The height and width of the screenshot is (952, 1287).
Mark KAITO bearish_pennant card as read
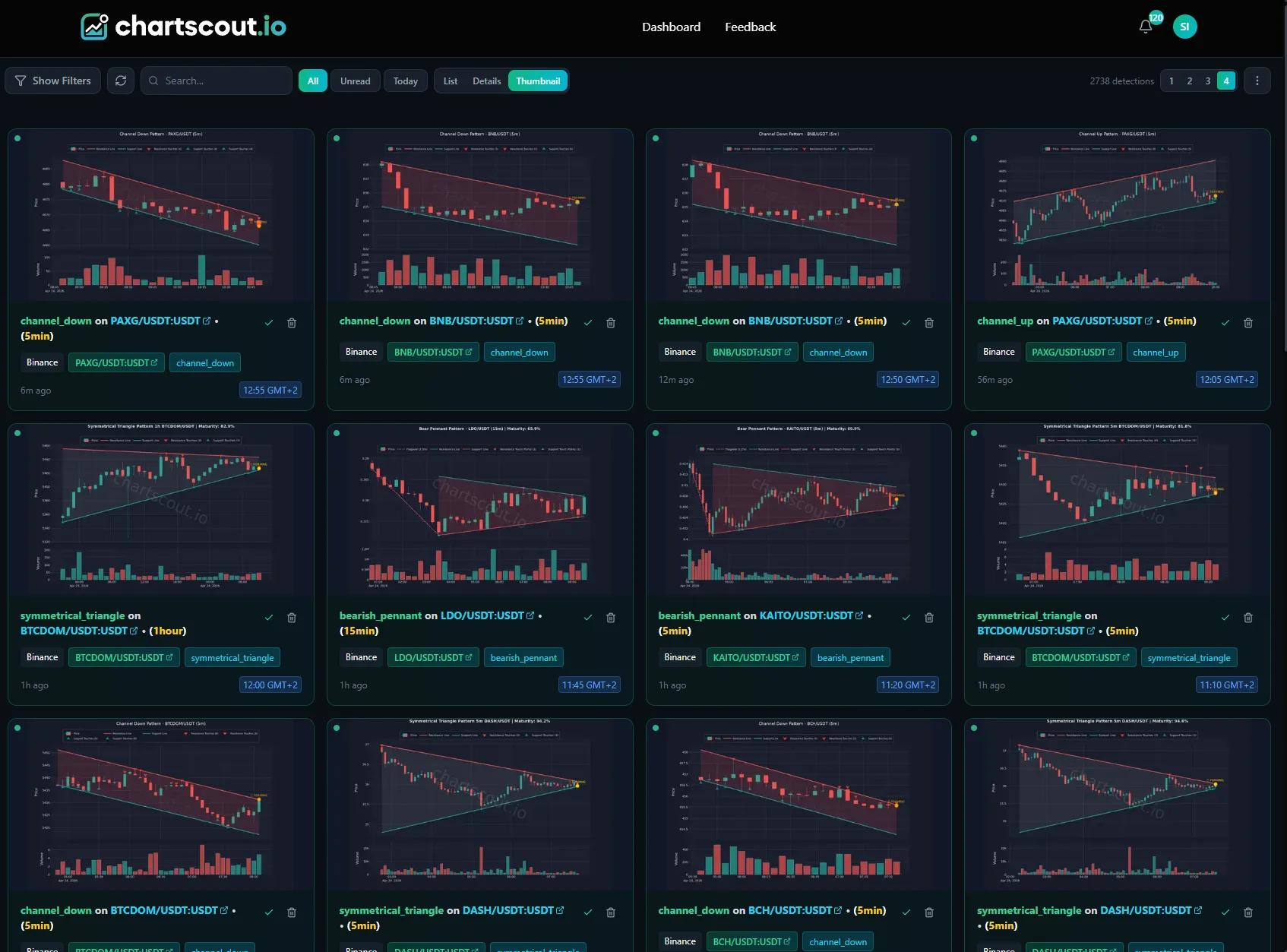click(x=906, y=618)
